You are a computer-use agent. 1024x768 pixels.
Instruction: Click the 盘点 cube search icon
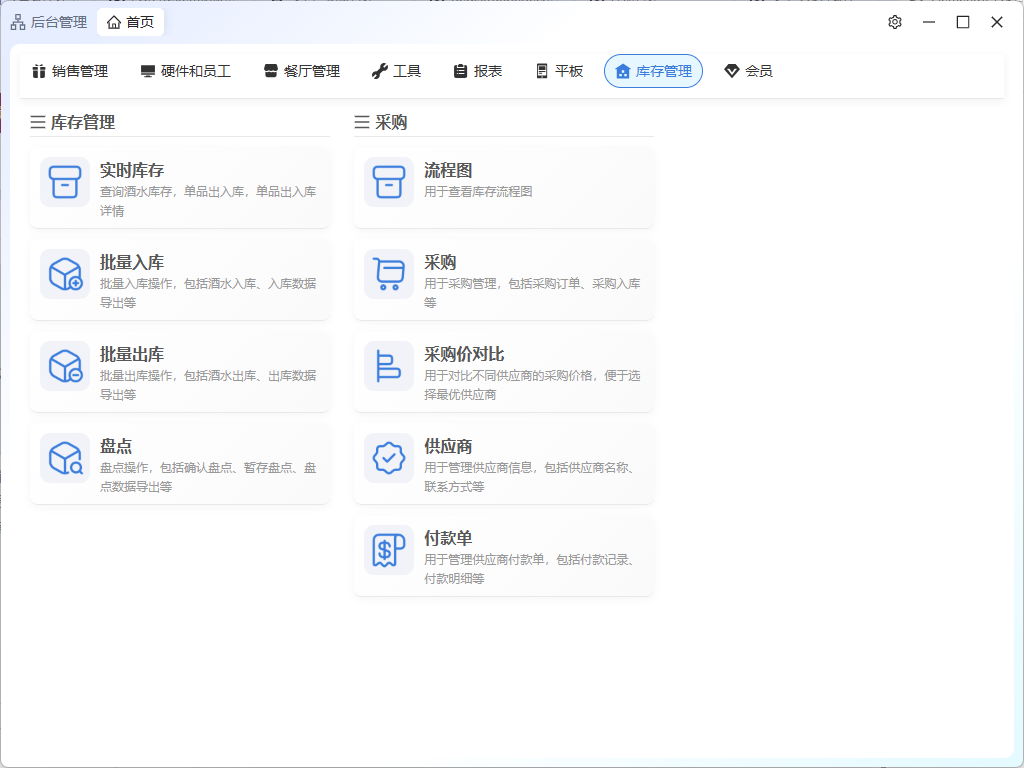click(x=65, y=458)
